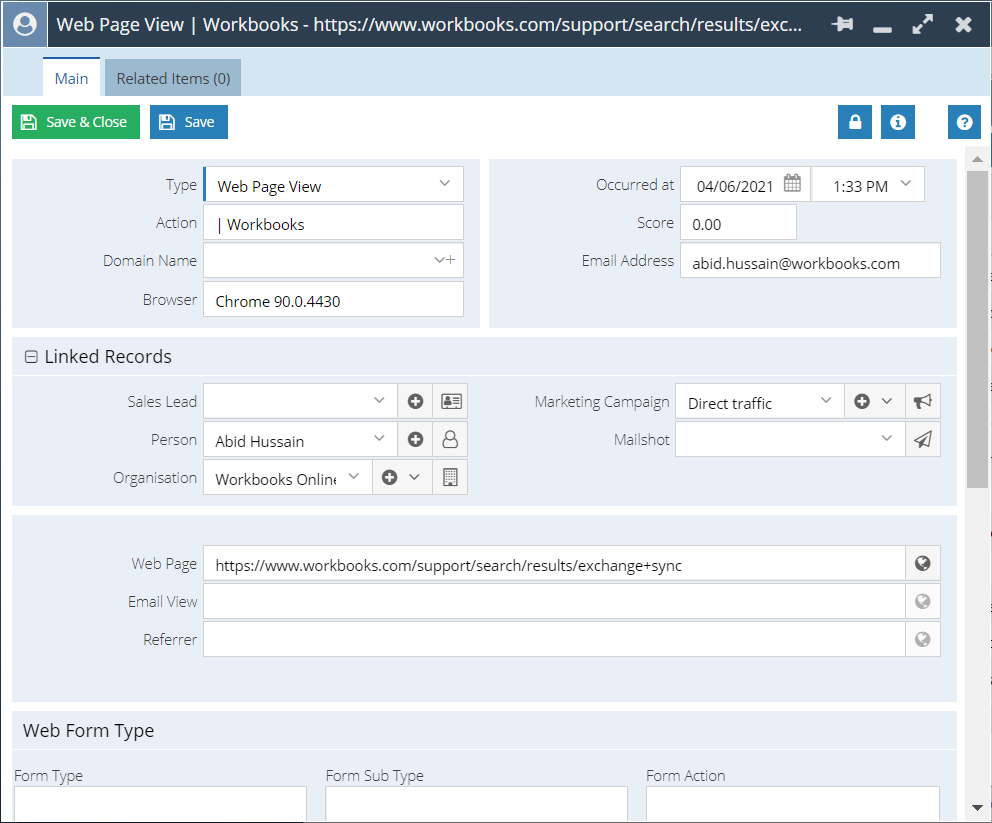Viewport: 992px width, 823px height.
Task: Open the lock permissions icon
Action: pyautogui.click(x=855, y=122)
